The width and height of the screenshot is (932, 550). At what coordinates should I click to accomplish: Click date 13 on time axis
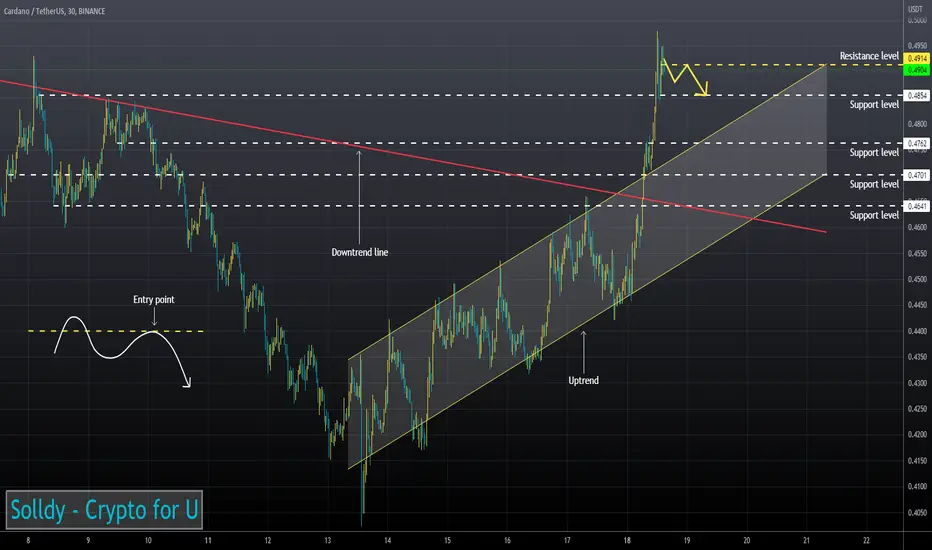[328, 540]
